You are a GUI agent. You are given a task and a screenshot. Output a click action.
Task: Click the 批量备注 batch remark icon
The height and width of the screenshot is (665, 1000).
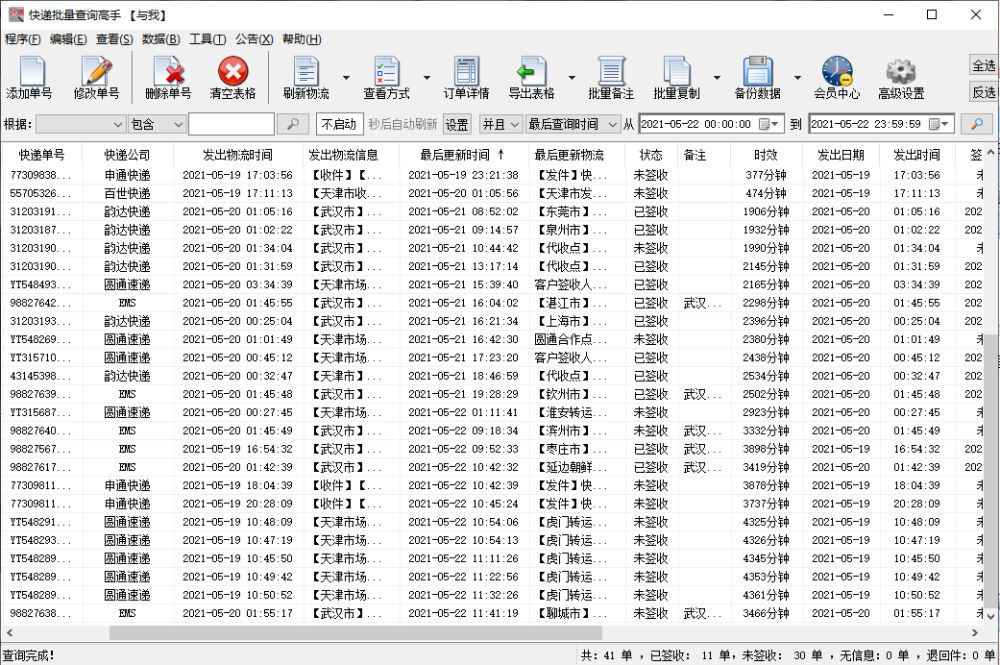click(611, 77)
